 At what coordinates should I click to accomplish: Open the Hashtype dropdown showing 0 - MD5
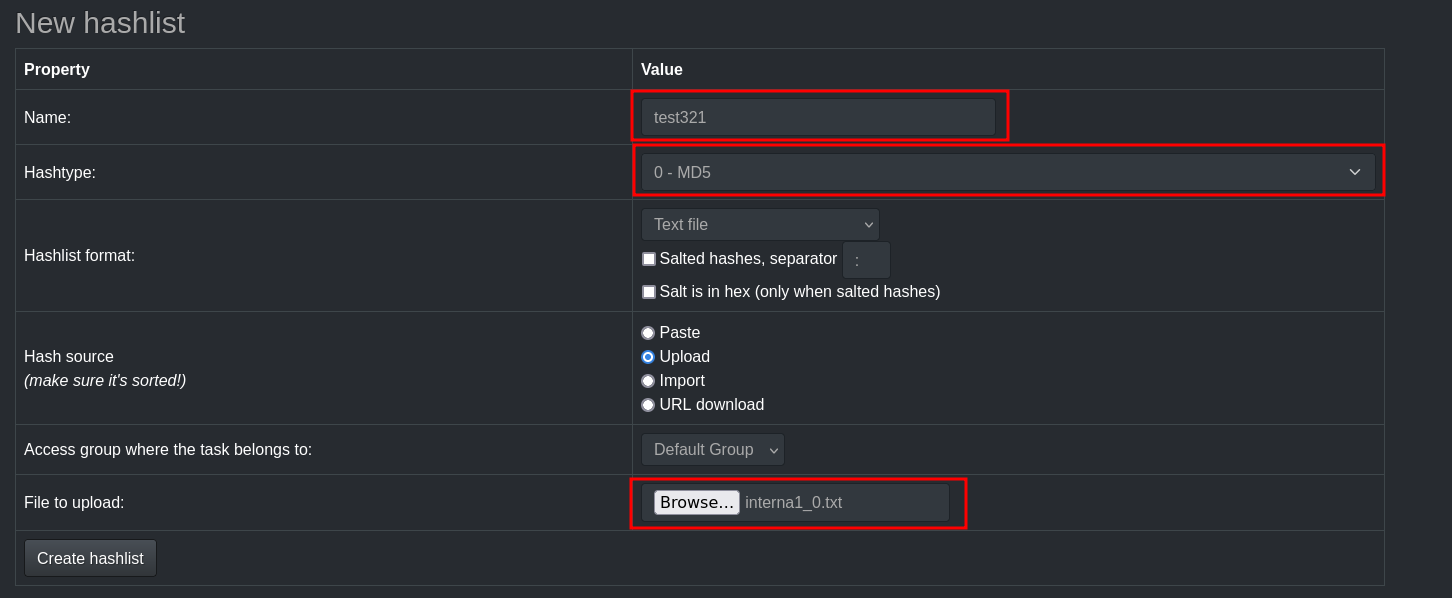point(1008,172)
